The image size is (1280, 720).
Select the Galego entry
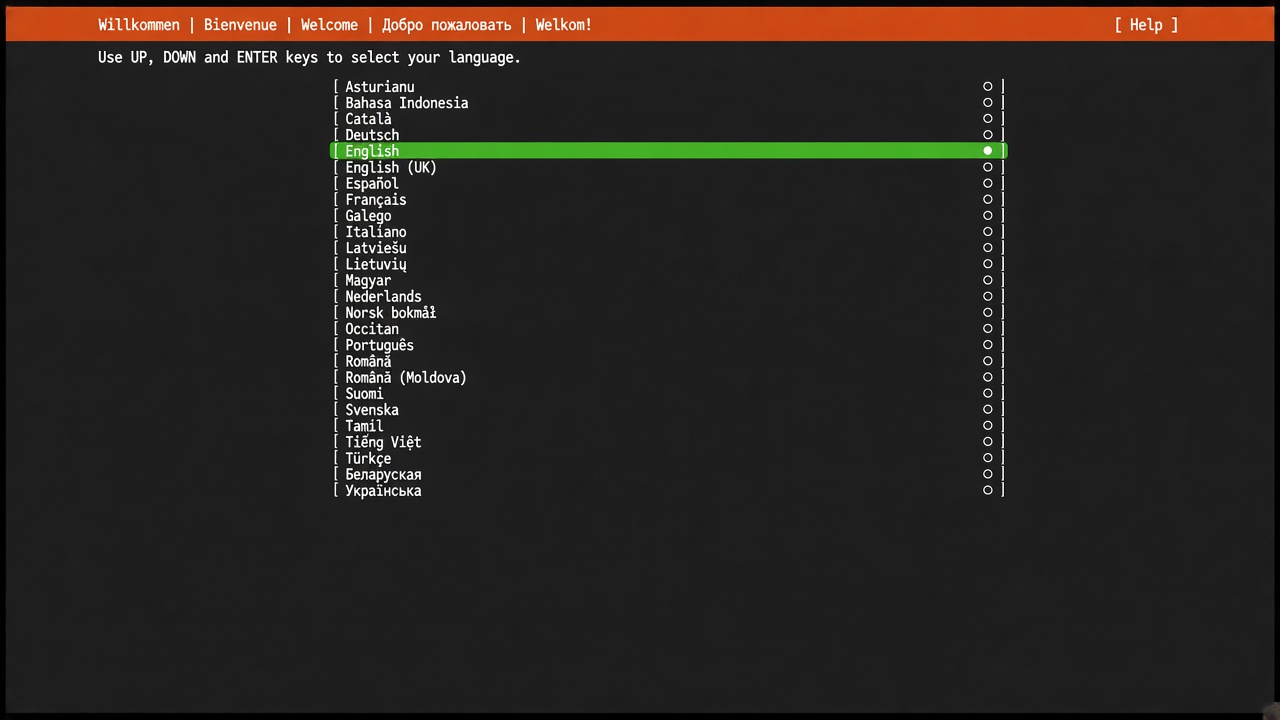click(x=668, y=216)
